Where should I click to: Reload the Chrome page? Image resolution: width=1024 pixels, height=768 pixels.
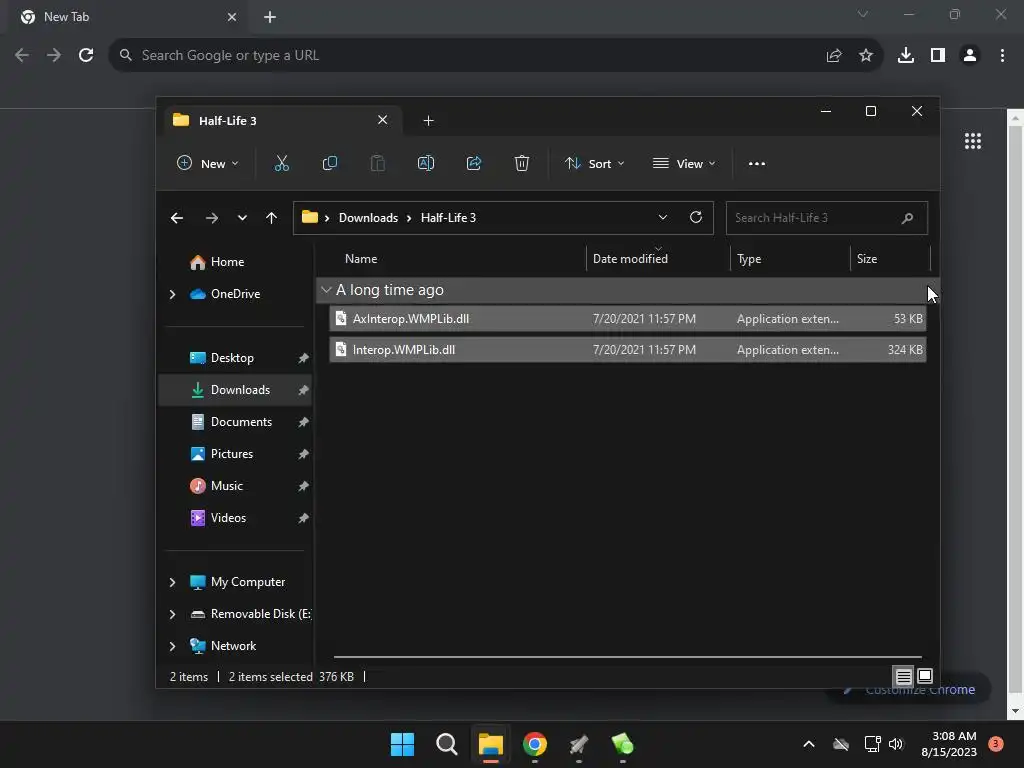point(86,56)
